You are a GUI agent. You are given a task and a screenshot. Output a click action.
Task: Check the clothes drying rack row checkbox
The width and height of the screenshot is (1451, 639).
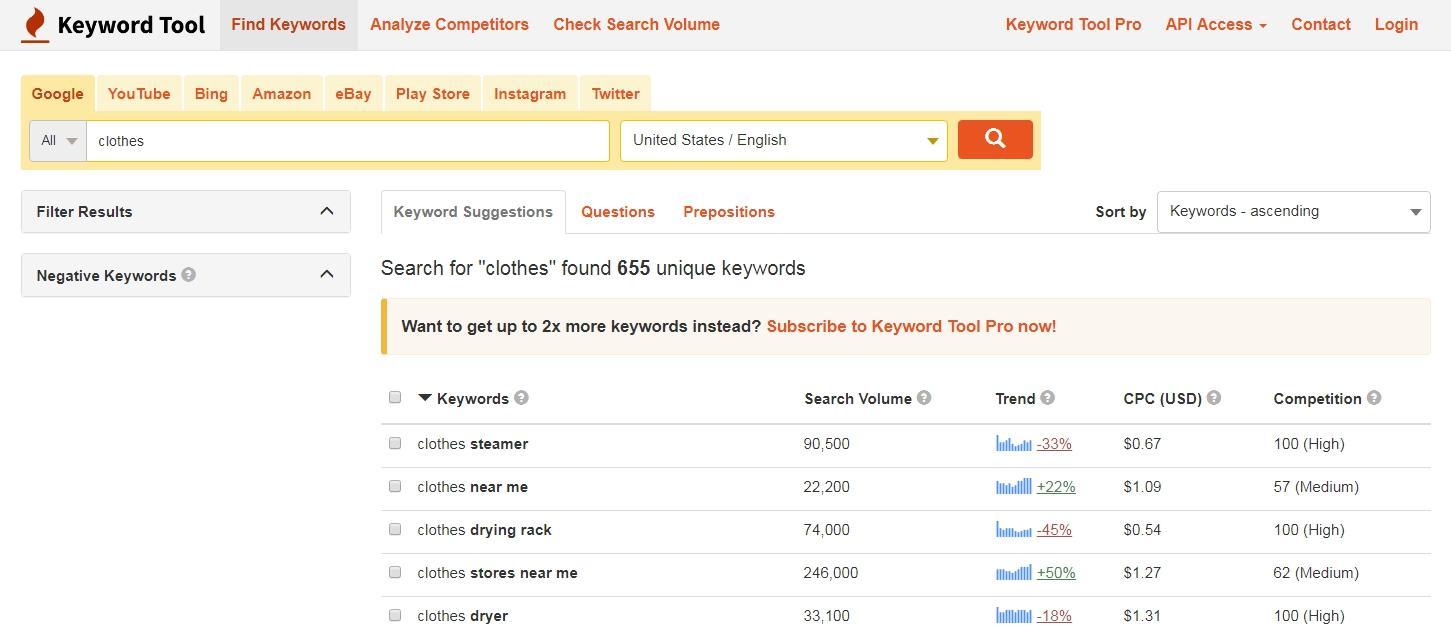(395, 529)
